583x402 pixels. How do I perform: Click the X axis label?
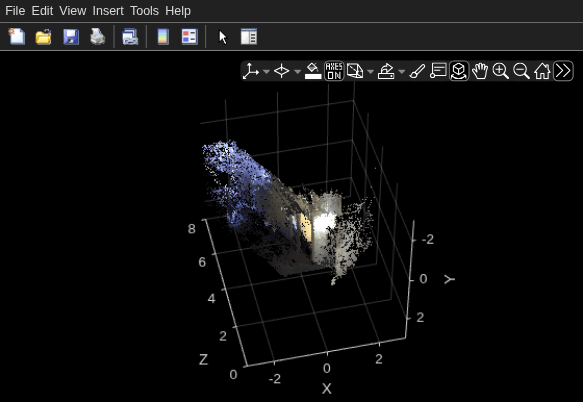click(326, 389)
